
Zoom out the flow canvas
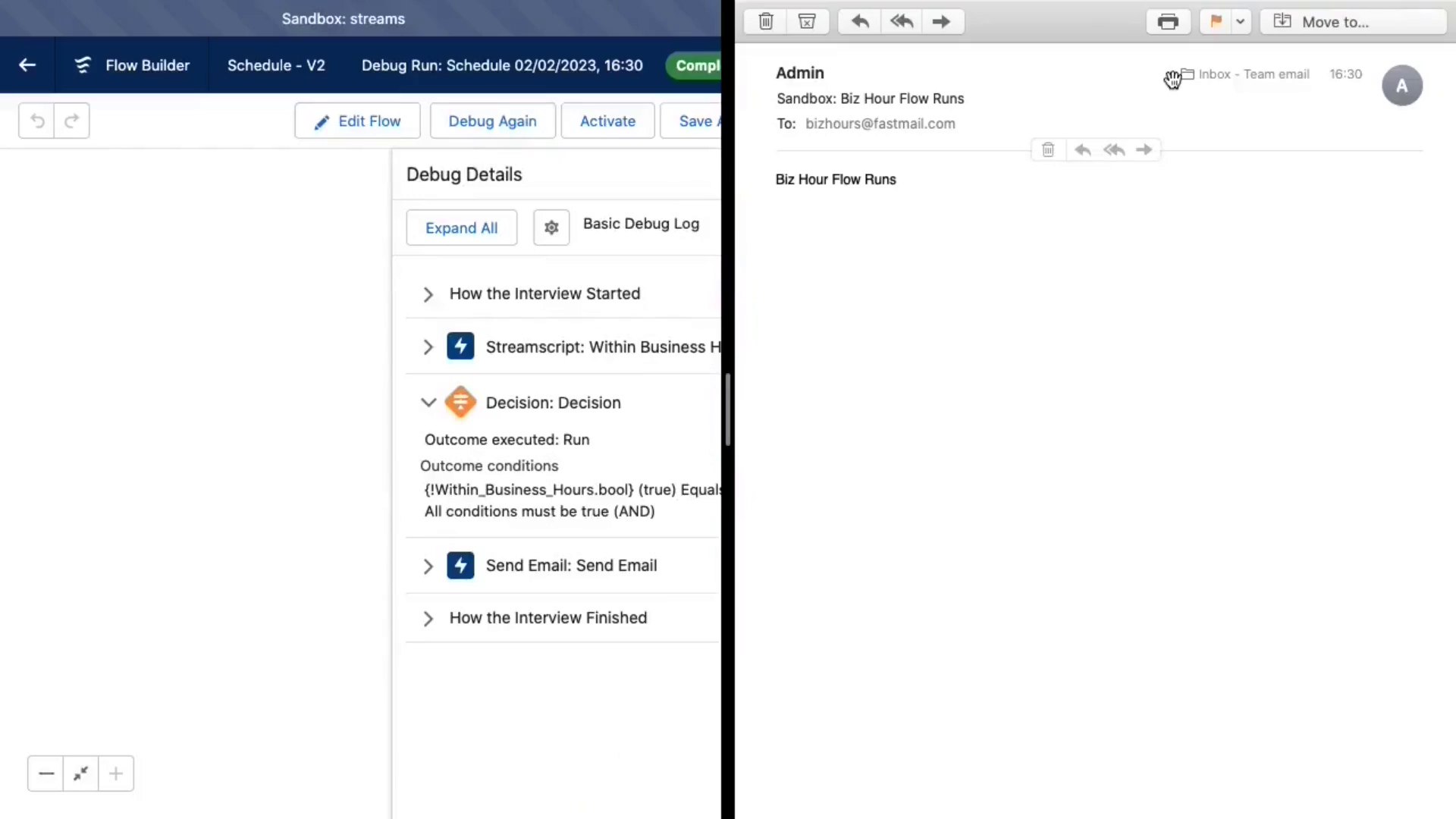[45, 773]
